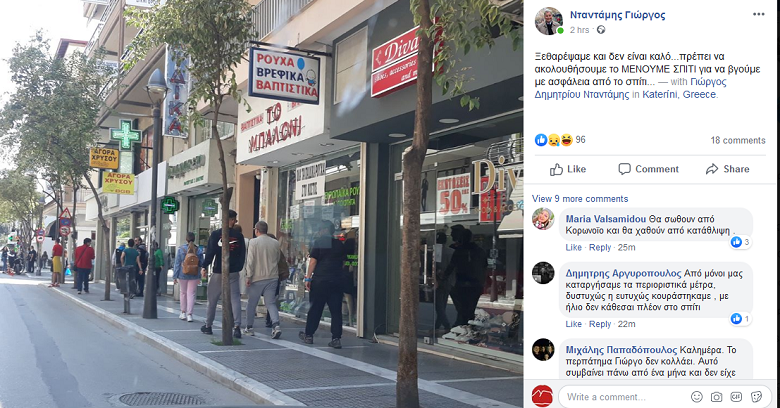Viewport: 780px width, 408px height.
Task: Open the reaction emojis summary showing 96
Action: (560, 140)
